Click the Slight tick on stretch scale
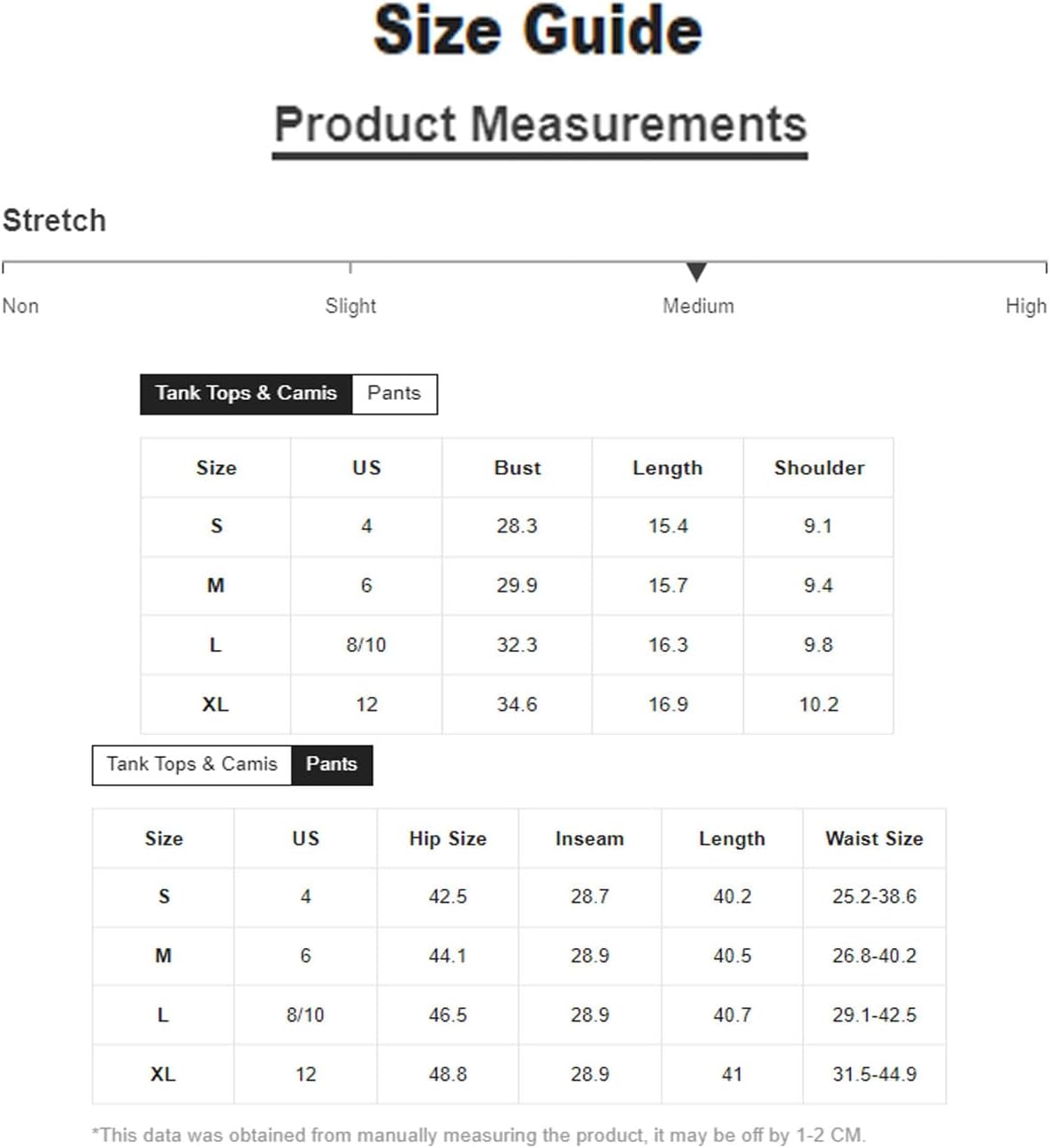1050x1148 pixels. pos(350,267)
